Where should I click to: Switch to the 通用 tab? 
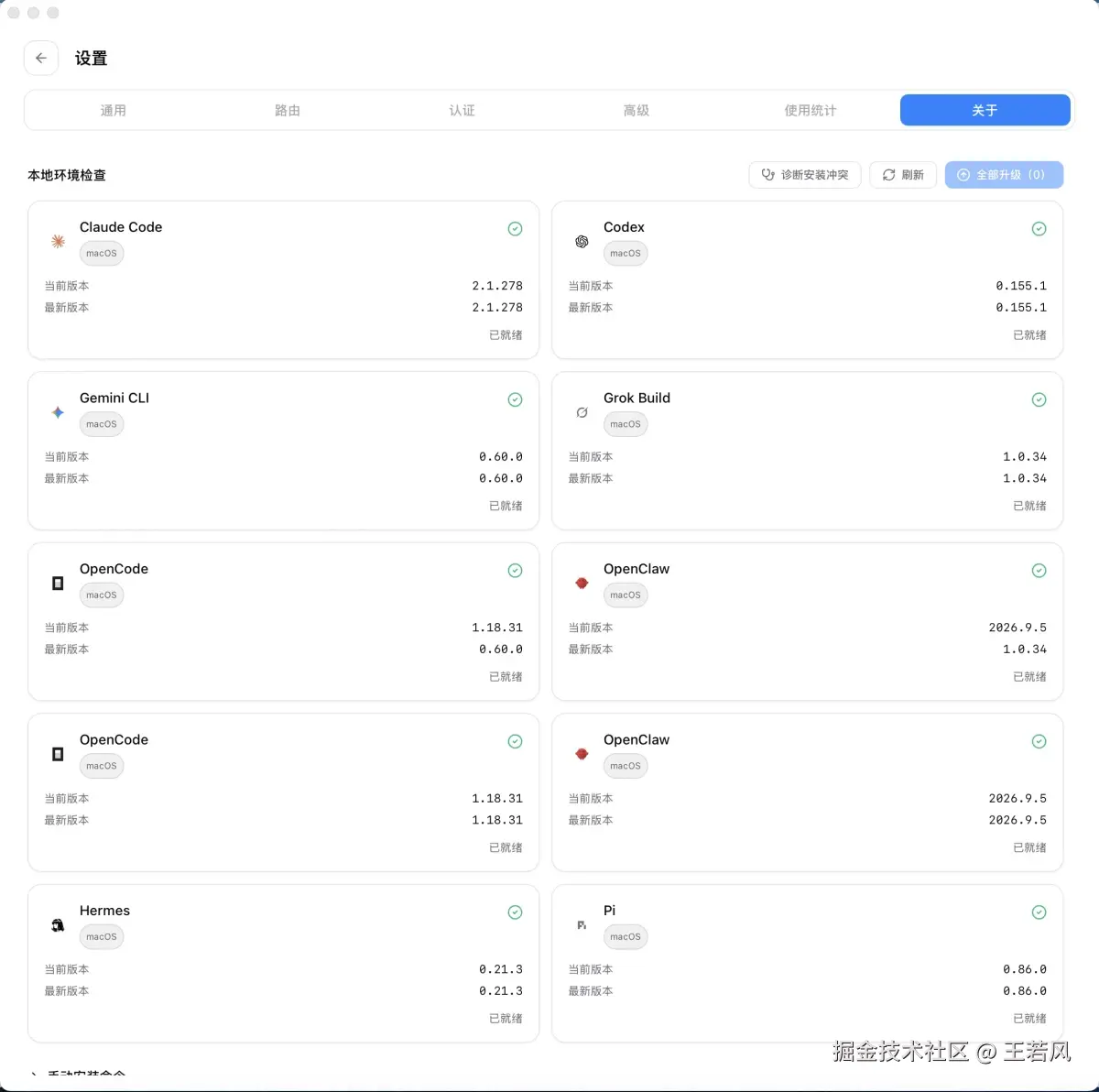click(x=114, y=110)
